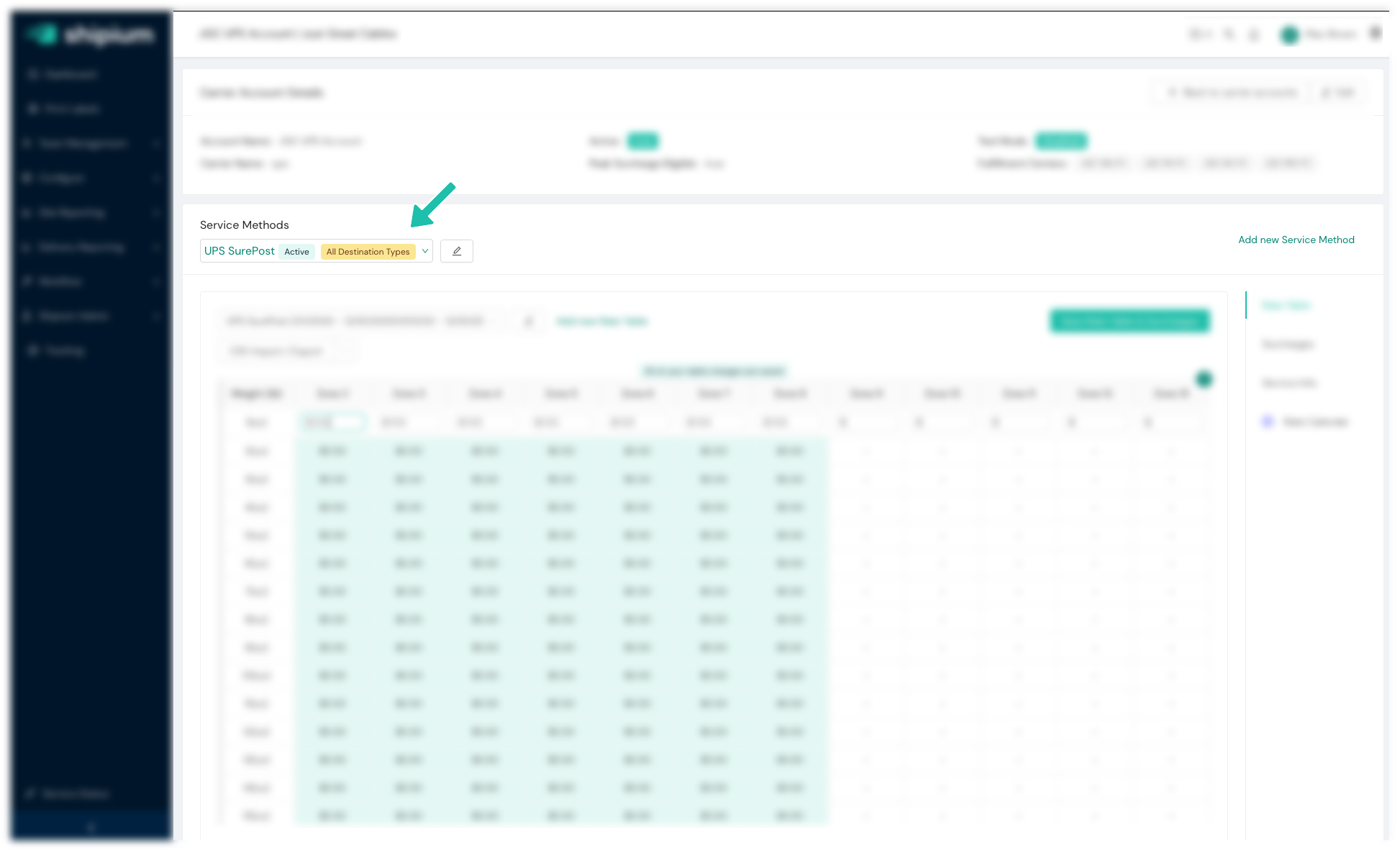This screenshot has width=1400, height=851.
Task: Click the green user avatar in header
Action: pyautogui.click(x=1289, y=34)
